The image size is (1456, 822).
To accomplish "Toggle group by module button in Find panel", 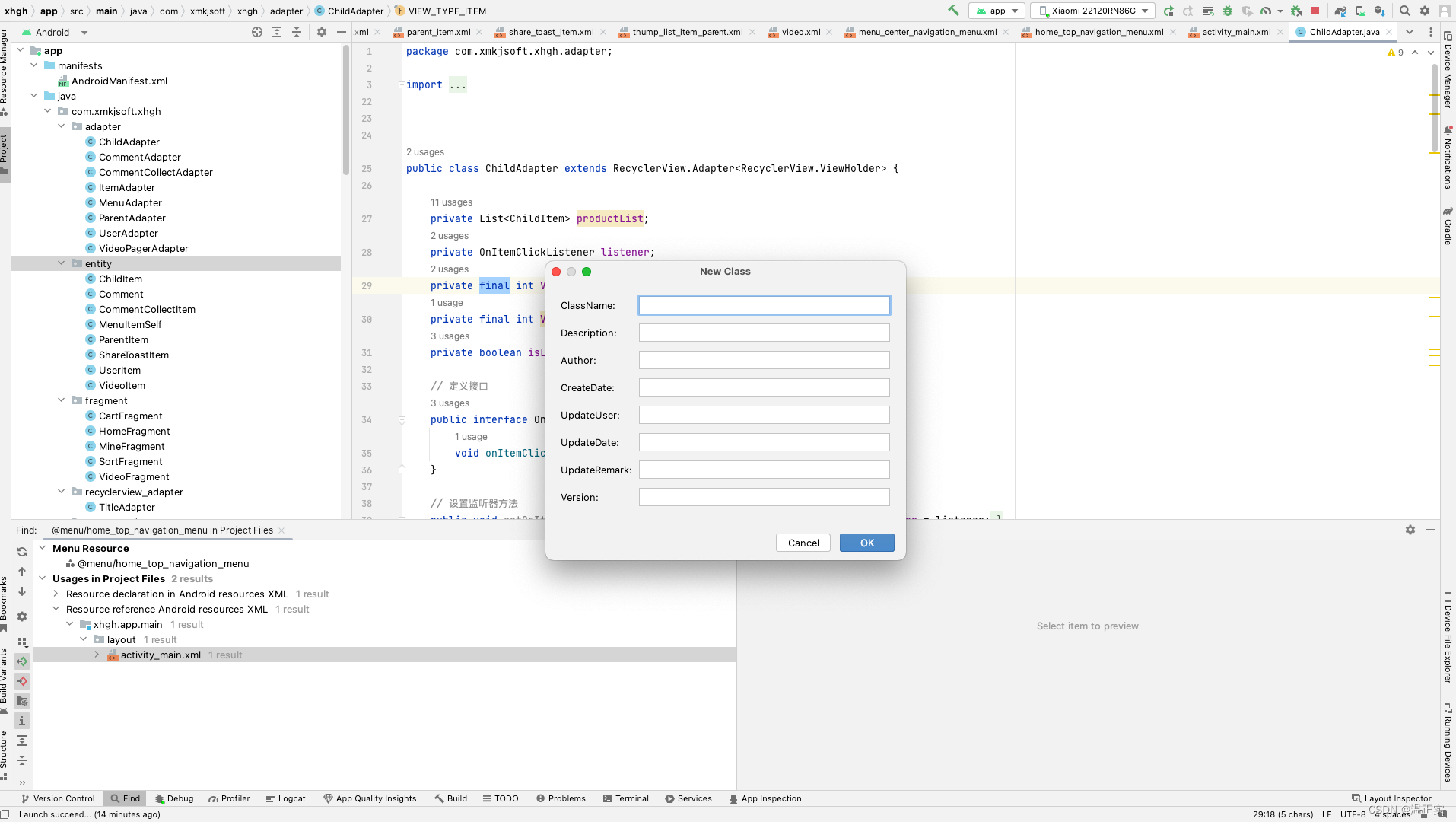I will click(22, 701).
